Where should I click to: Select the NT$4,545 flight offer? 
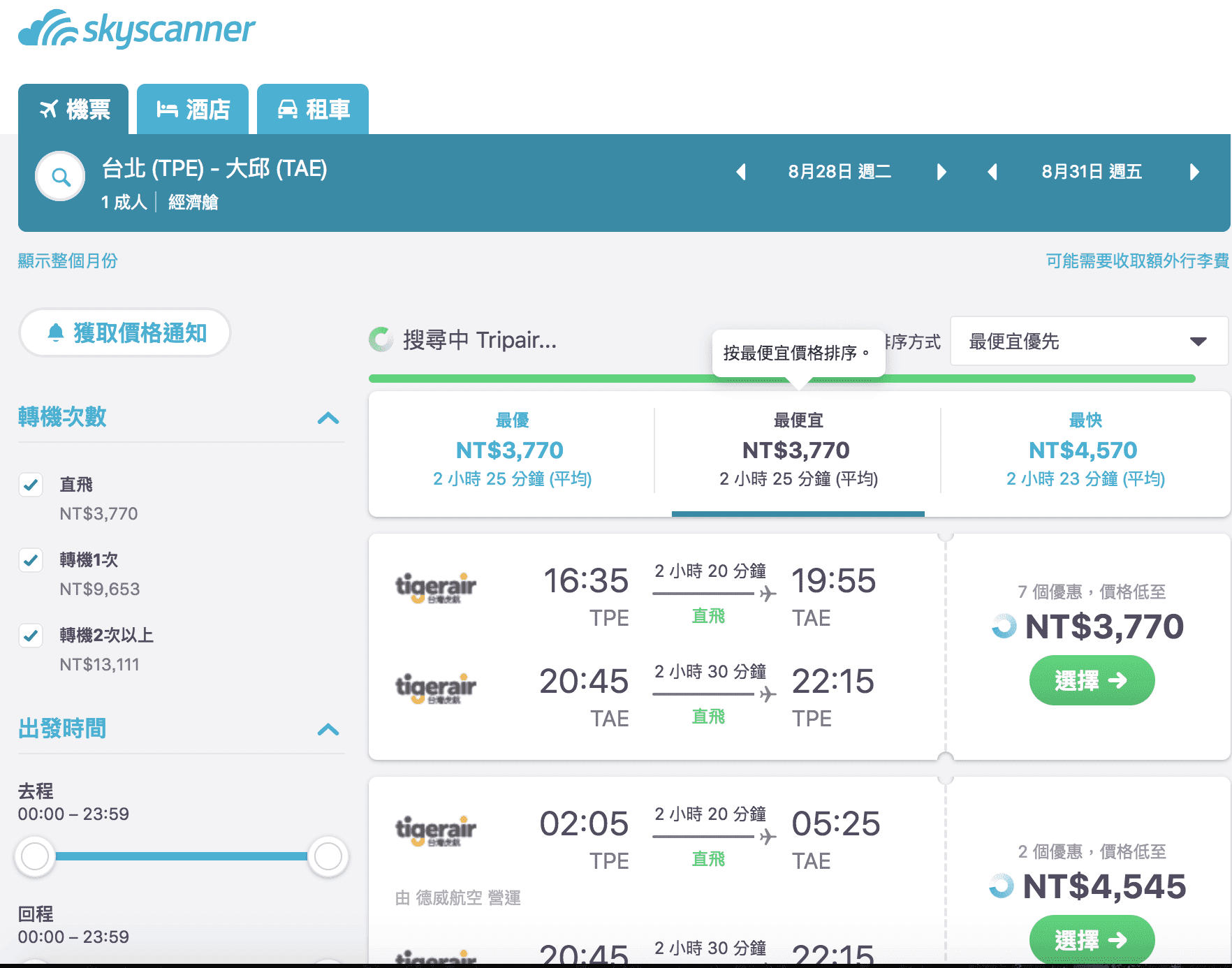click(1092, 939)
